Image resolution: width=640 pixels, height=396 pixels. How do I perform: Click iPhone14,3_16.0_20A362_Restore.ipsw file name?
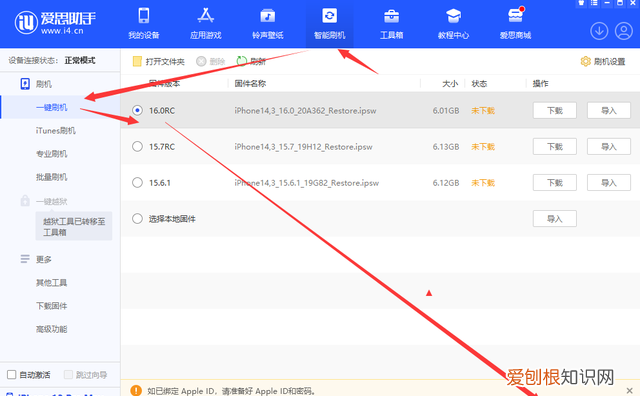[305, 111]
